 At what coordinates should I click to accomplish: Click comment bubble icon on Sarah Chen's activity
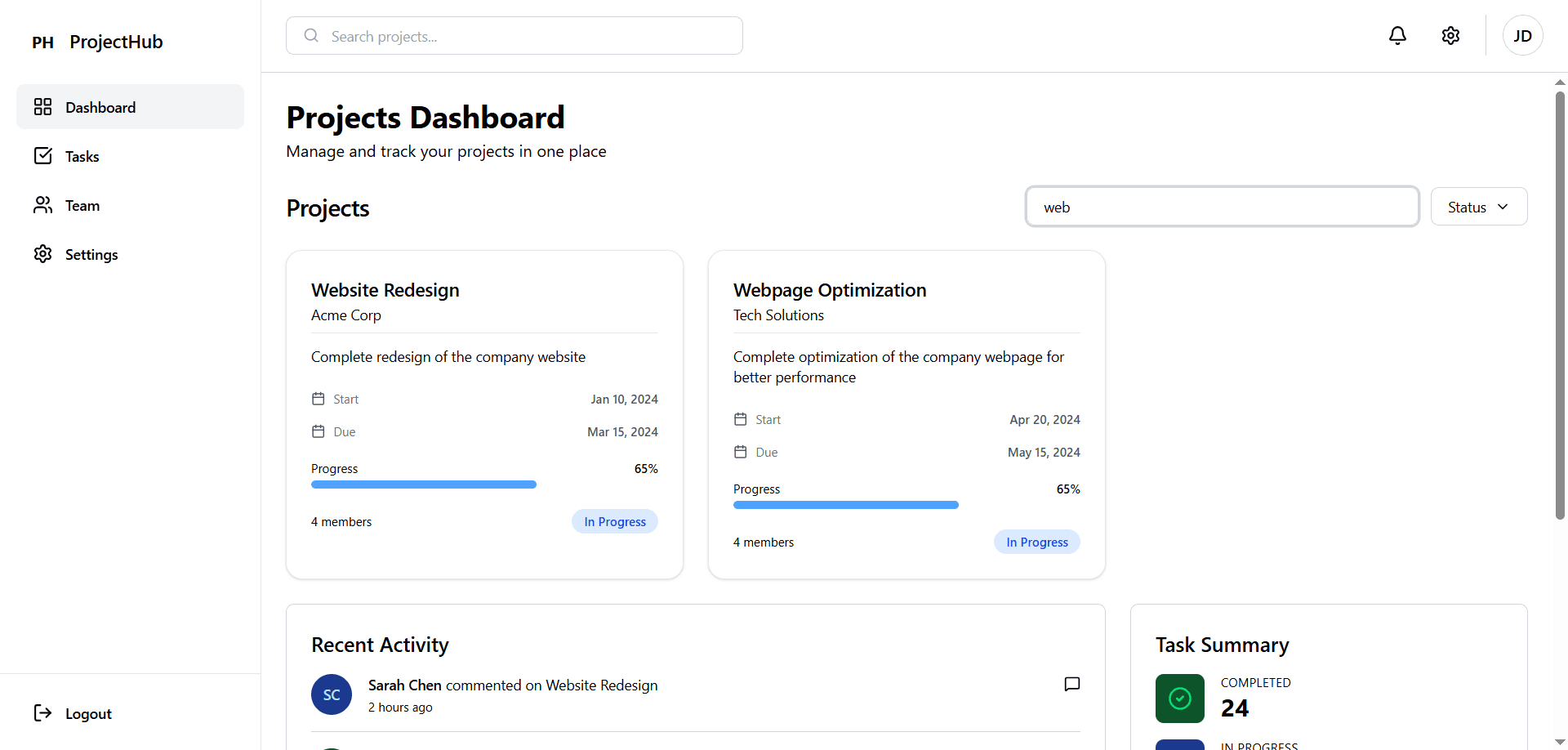(x=1072, y=684)
